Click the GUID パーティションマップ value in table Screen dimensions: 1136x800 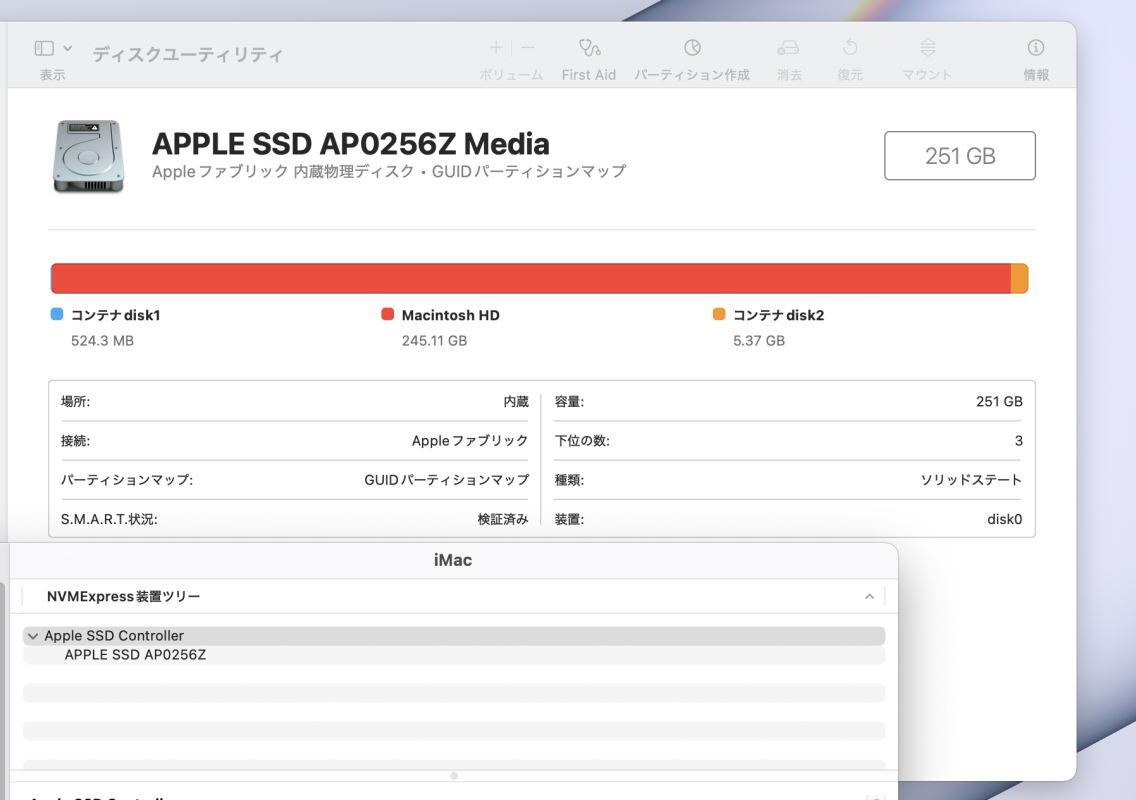pos(446,480)
